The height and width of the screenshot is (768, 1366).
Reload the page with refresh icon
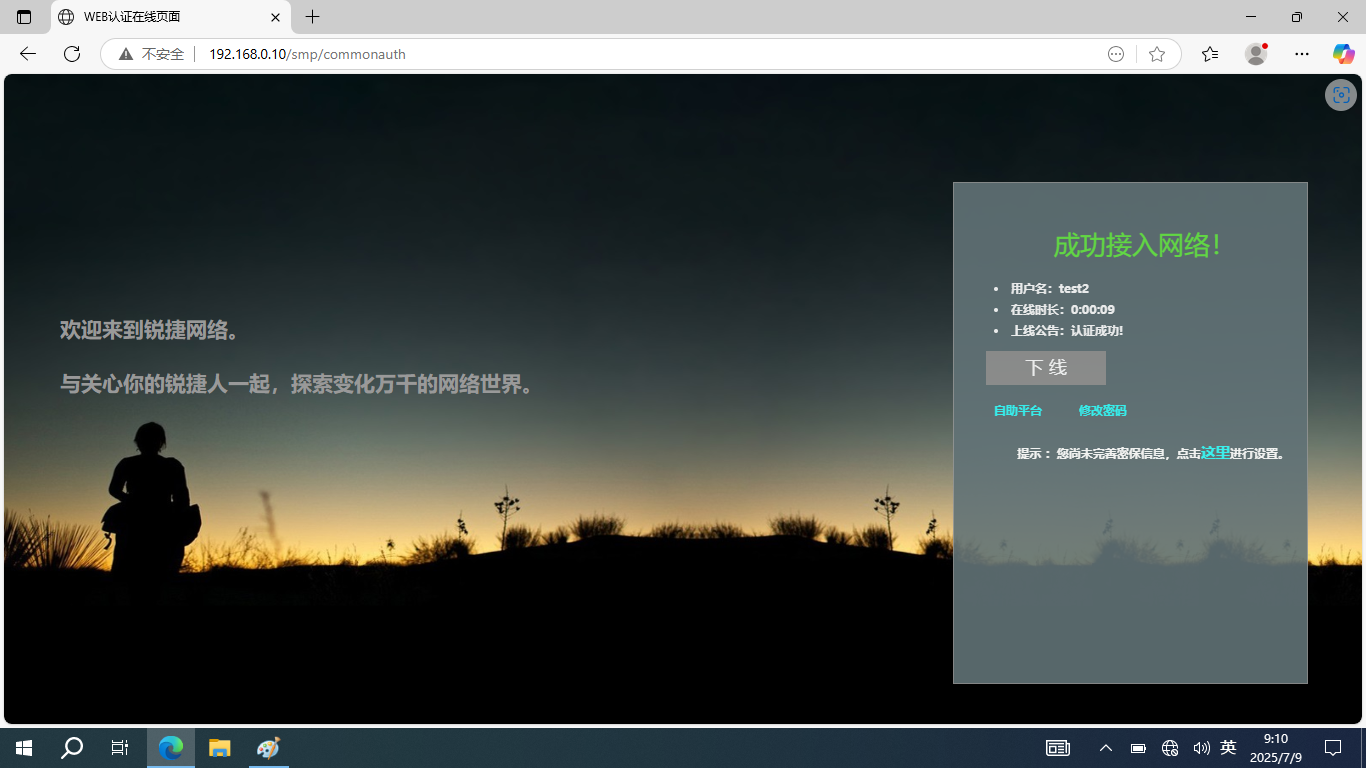pos(72,54)
